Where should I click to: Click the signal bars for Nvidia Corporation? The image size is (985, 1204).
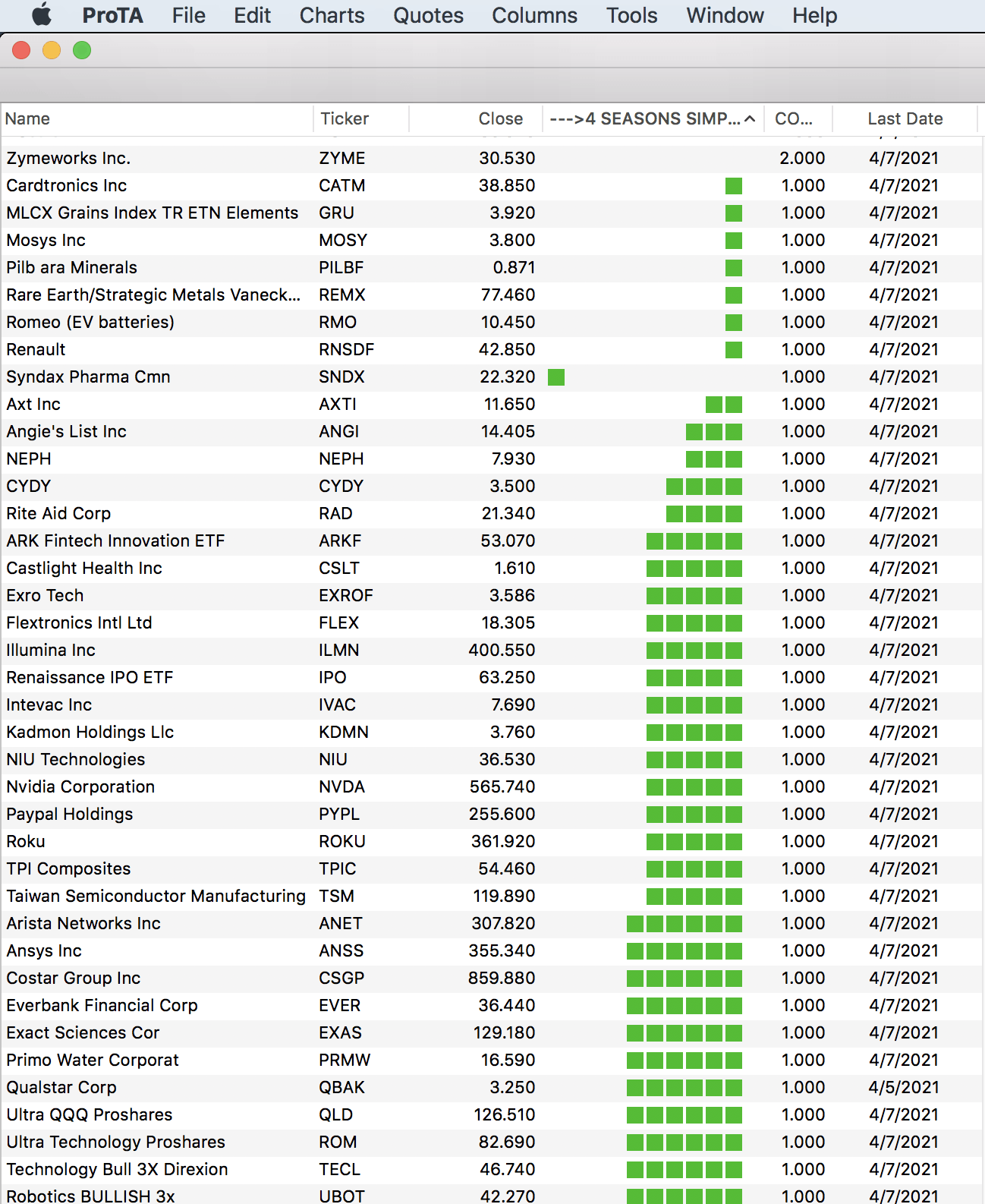pyautogui.click(x=694, y=787)
